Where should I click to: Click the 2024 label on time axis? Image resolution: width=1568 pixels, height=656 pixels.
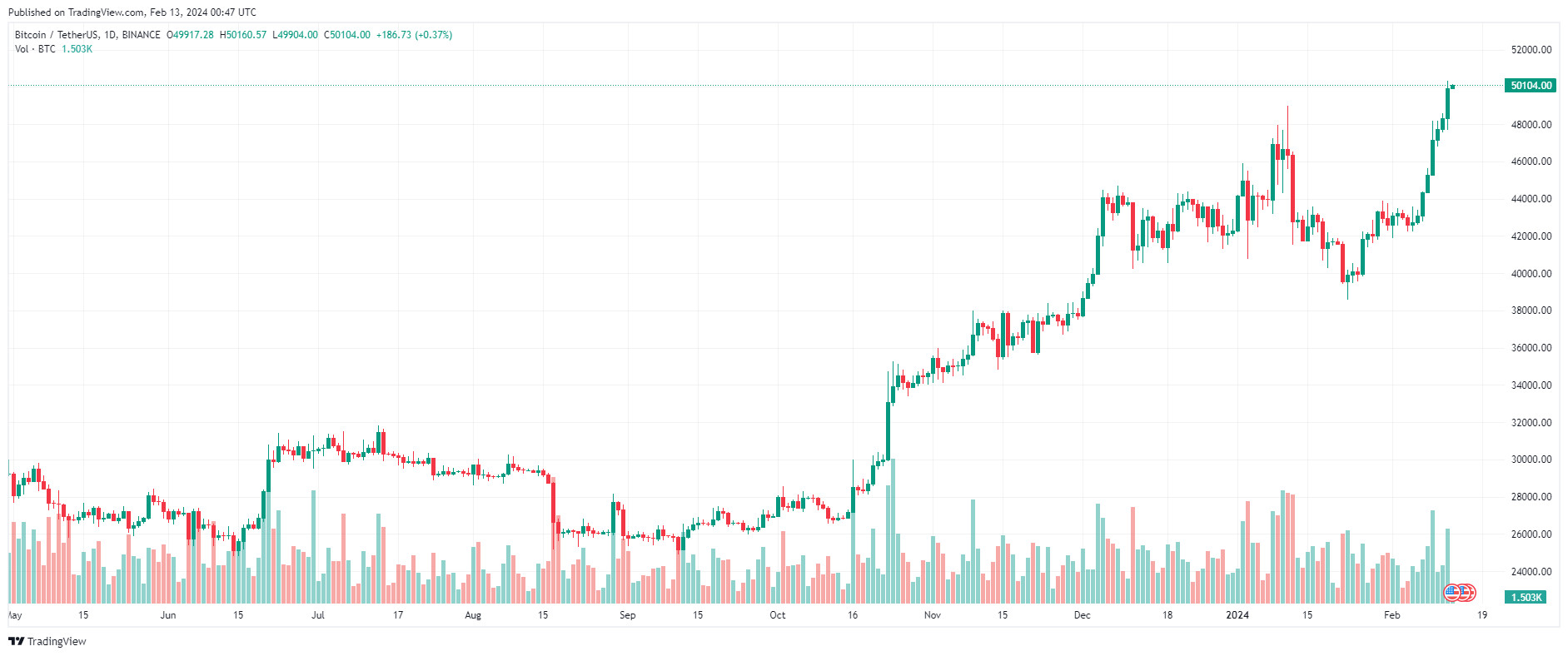coord(1237,615)
